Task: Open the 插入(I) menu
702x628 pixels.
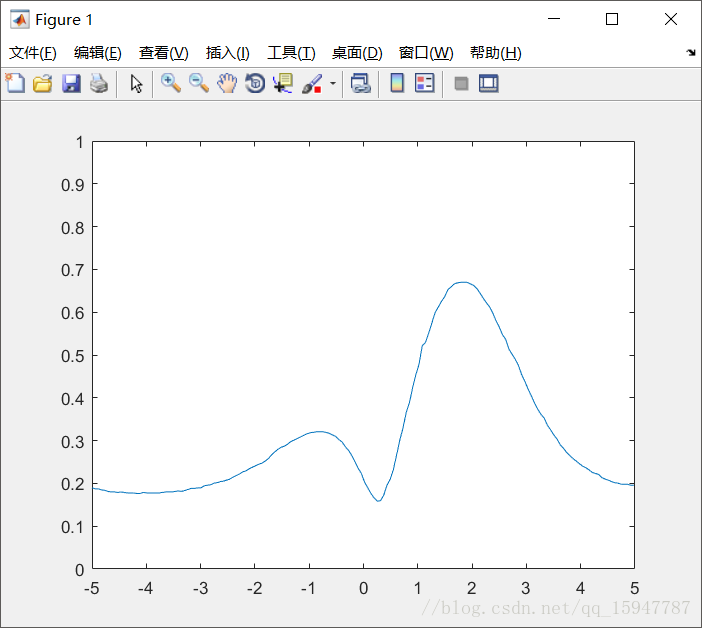Action: pos(227,53)
